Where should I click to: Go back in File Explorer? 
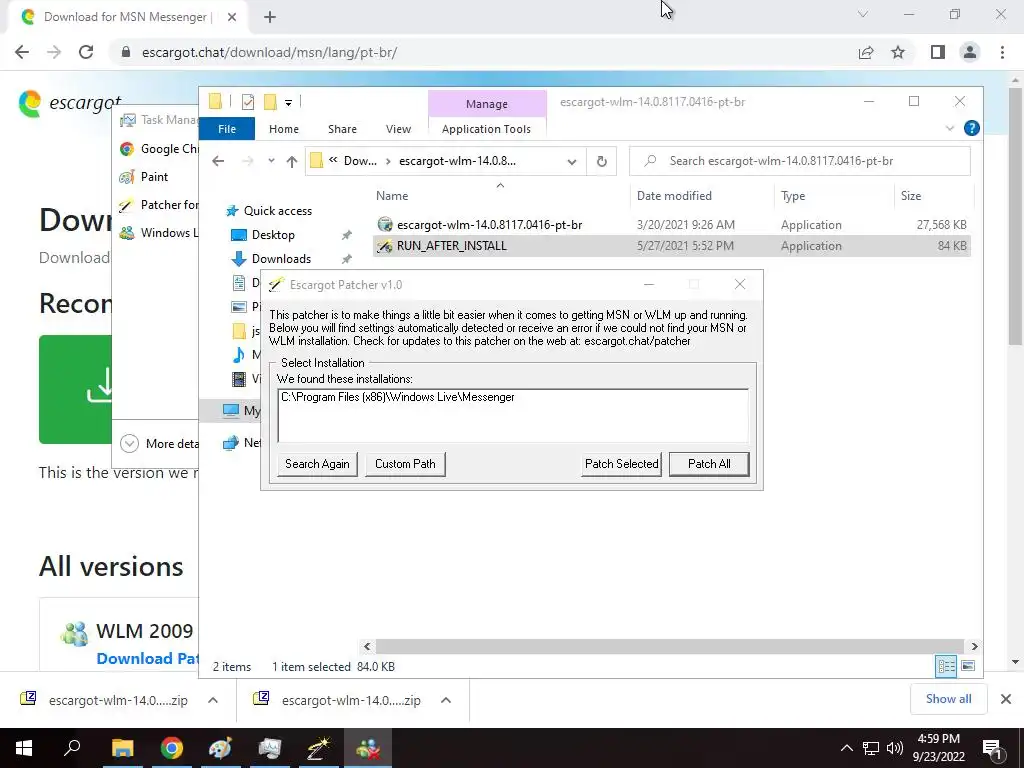[x=218, y=161]
